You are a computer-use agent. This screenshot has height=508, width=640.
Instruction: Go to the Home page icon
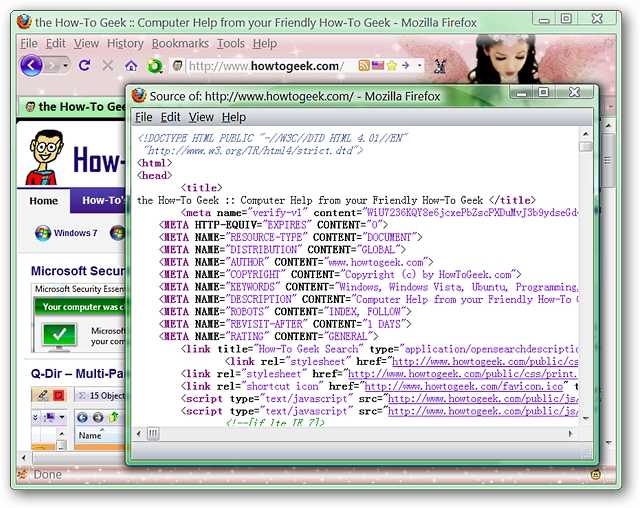tap(131, 66)
